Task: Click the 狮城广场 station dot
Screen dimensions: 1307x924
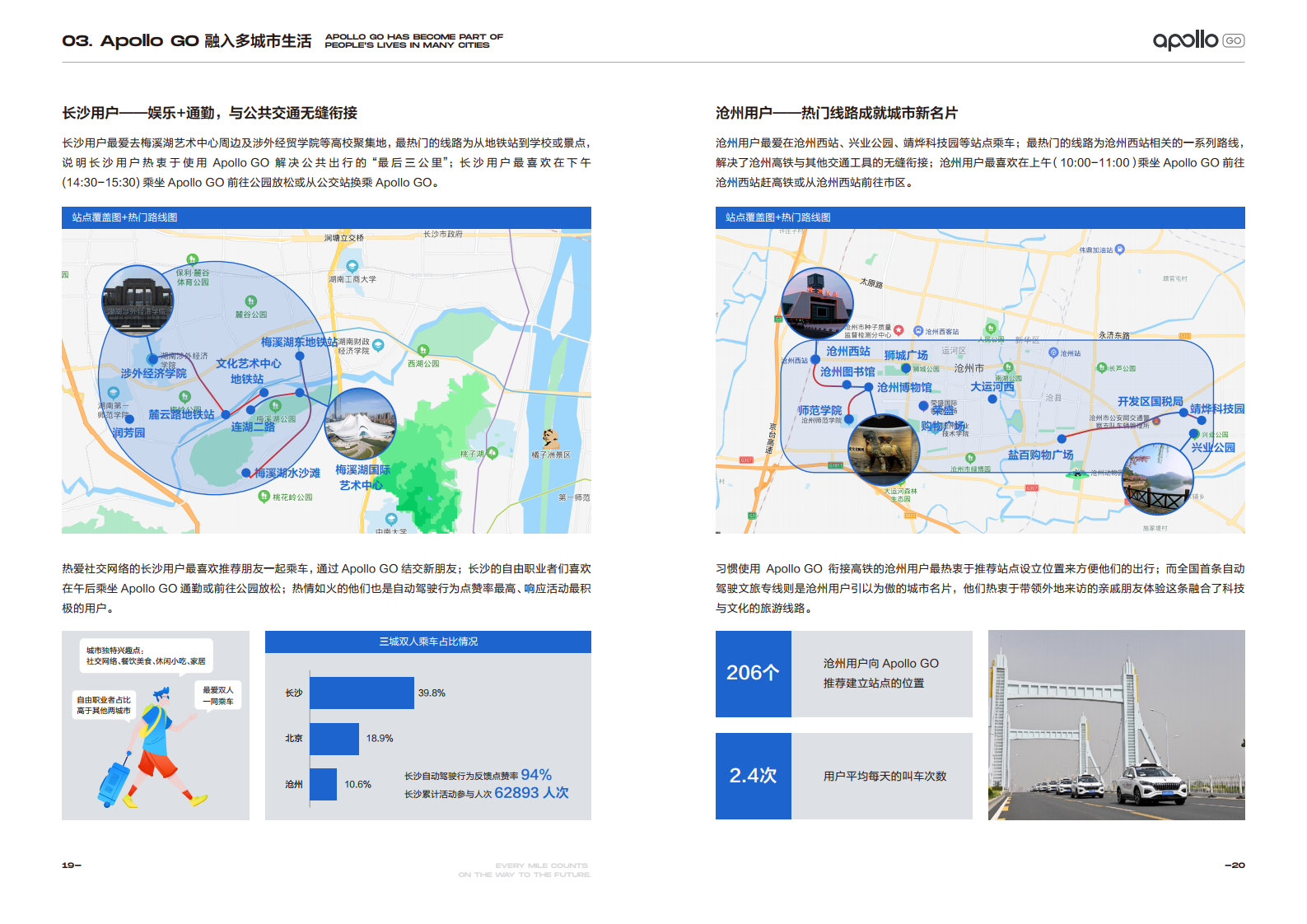Action: (906, 367)
